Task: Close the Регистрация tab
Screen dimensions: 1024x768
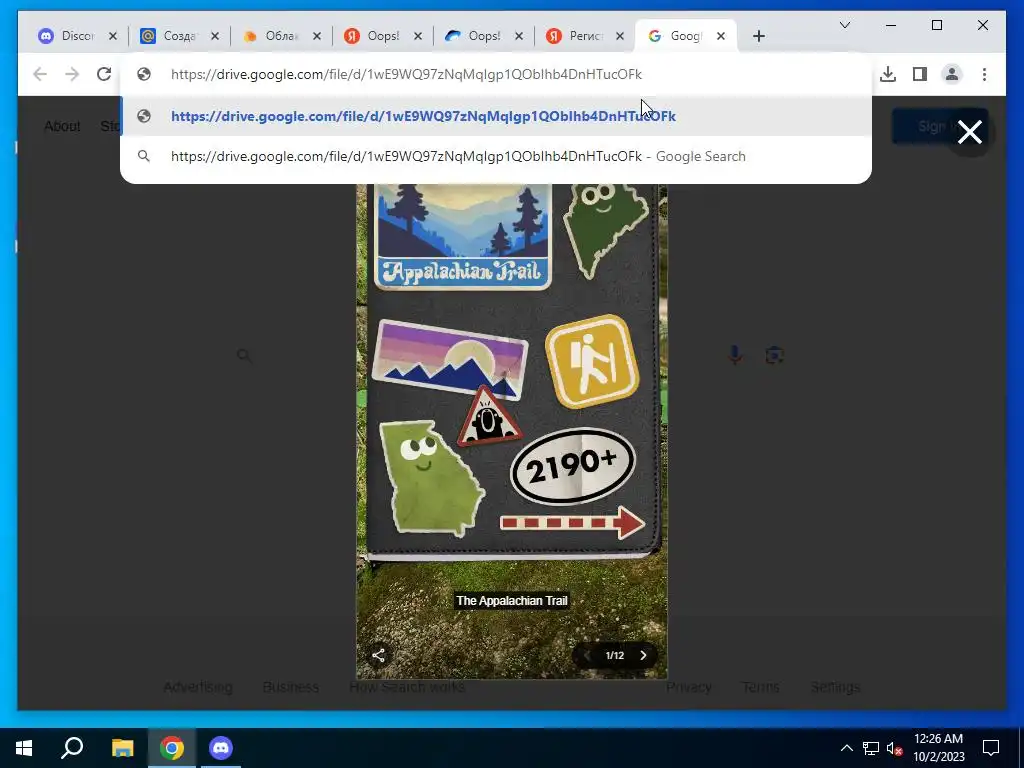Action: (620, 36)
